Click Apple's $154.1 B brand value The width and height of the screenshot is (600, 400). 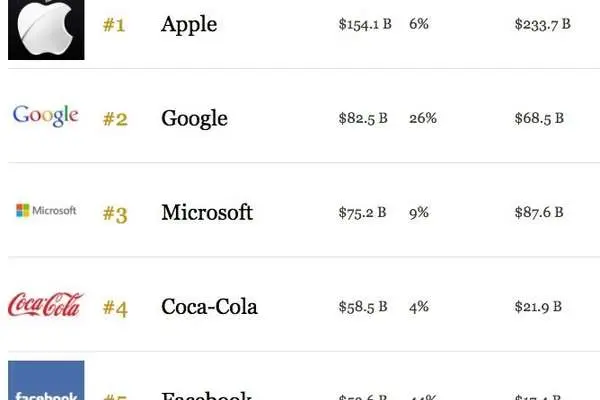click(365, 24)
